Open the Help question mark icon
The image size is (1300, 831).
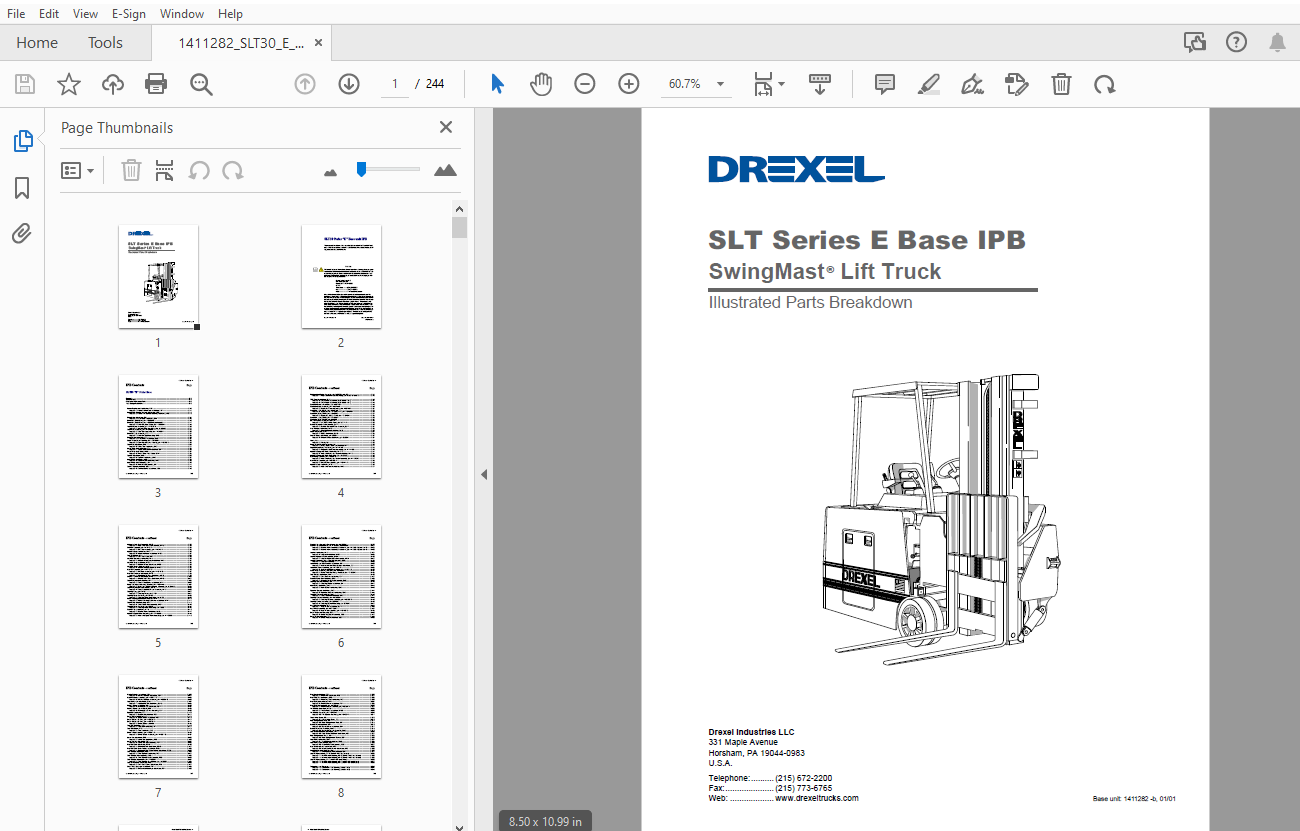[1237, 42]
